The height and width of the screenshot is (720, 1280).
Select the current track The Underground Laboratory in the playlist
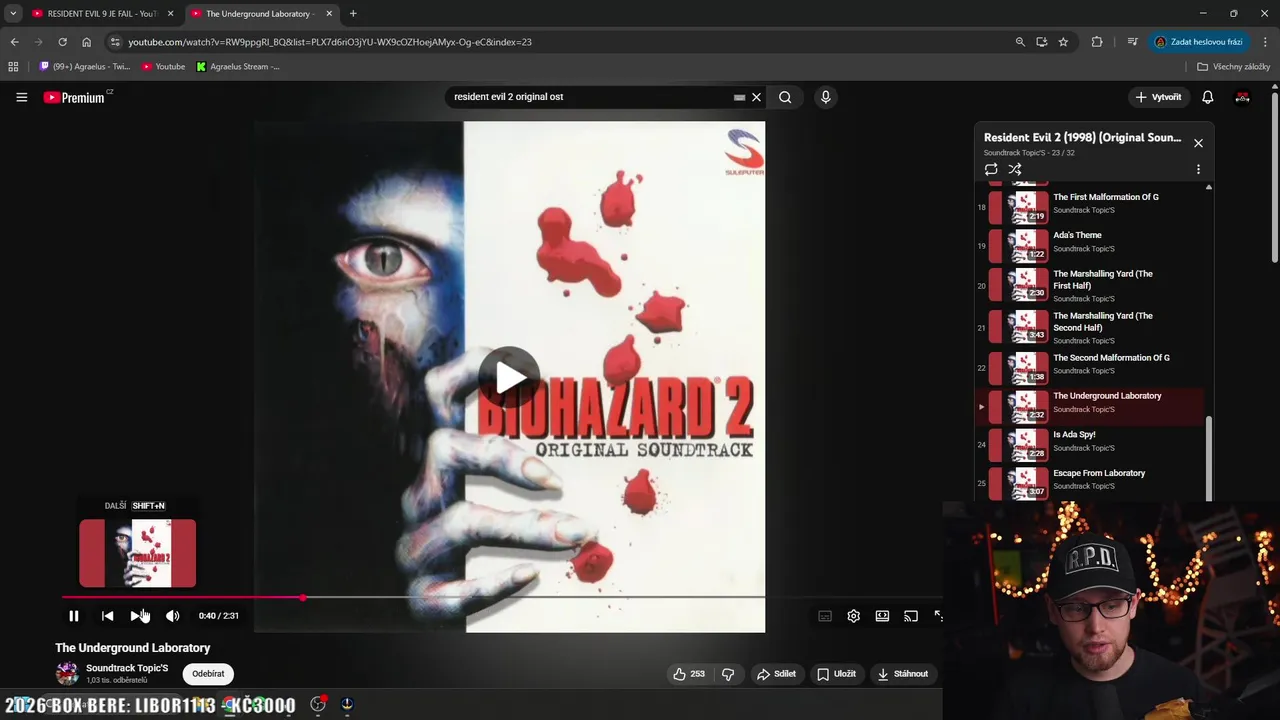1090,407
